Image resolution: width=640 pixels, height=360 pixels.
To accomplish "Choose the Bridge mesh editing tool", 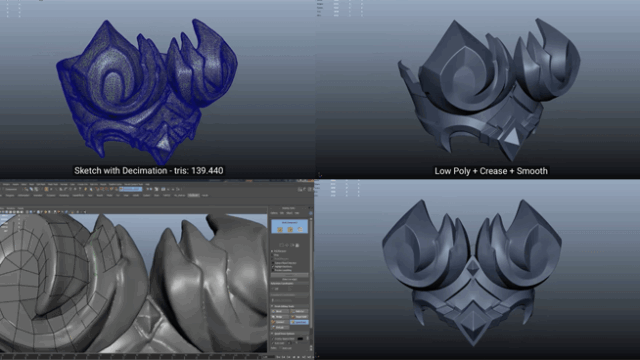I will tap(280, 317).
